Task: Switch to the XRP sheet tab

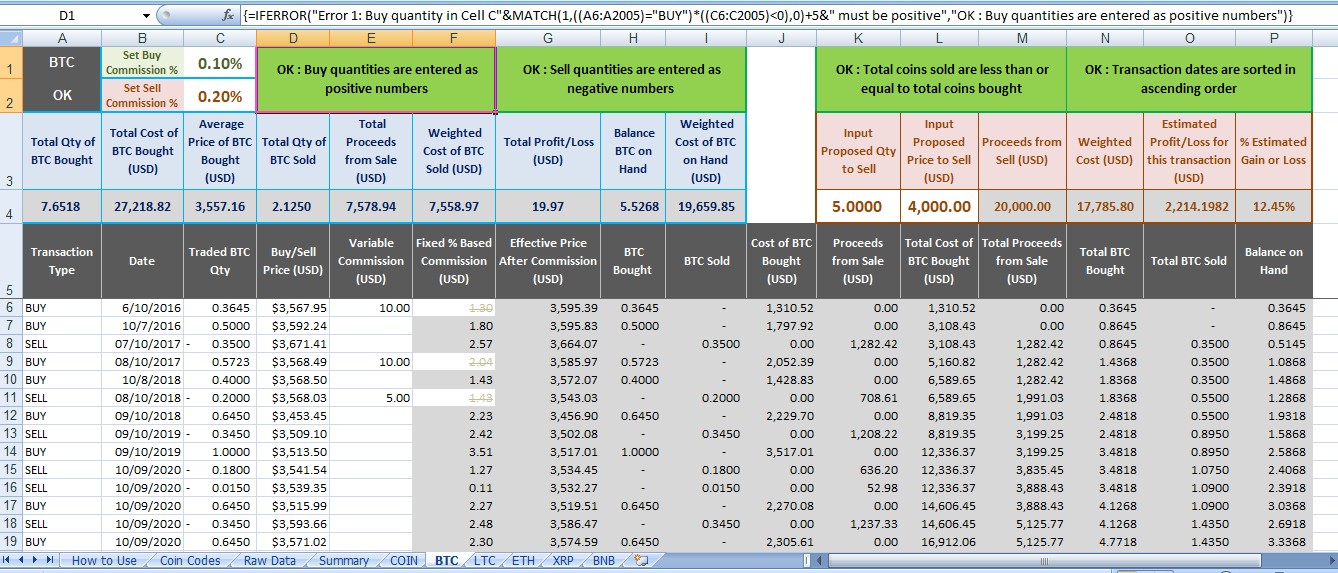Action: 563,561
